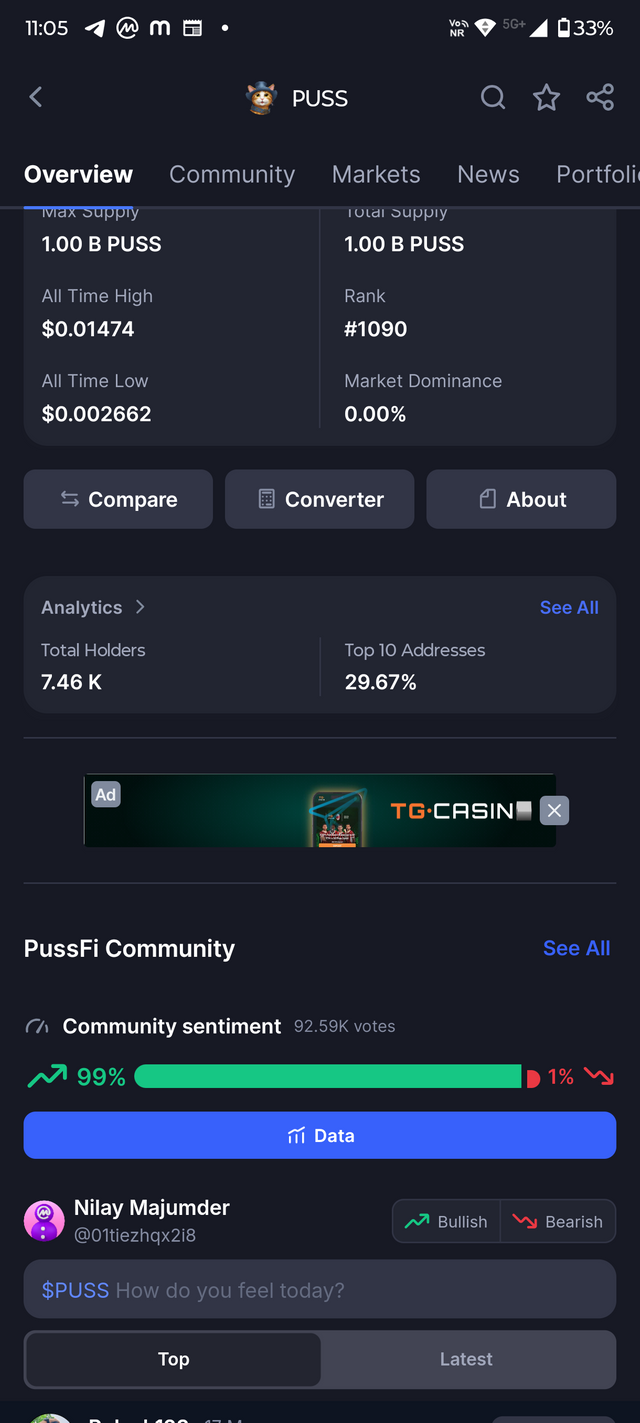
Task: Expand the Analytics section chevron
Action: (140, 607)
